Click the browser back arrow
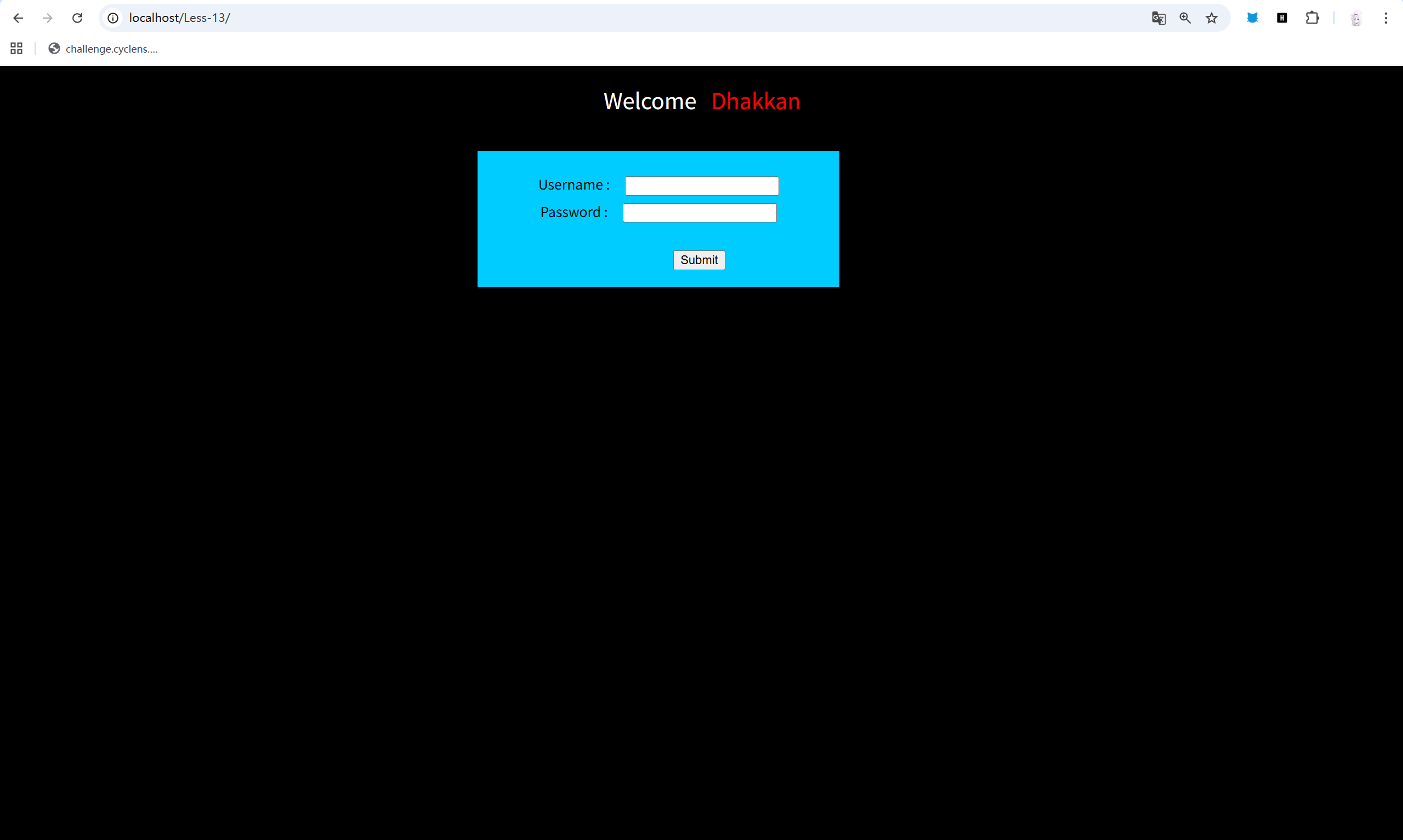Viewport: 1403px width, 840px height. tap(18, 18)
